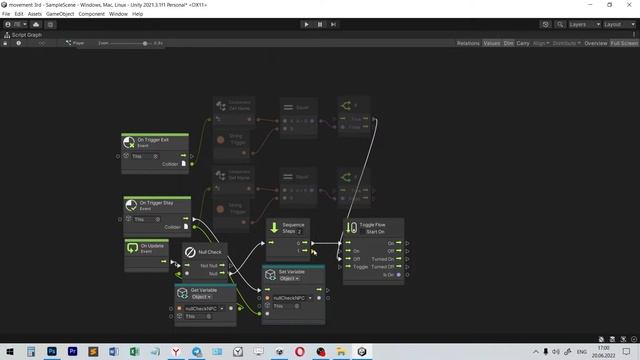Screen dimensions: 640x360
Task: Open the Window menu
Action: click(x=118, y=14)
